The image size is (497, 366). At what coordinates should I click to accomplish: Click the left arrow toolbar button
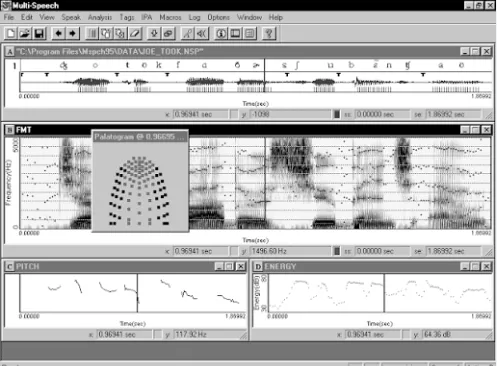[x=59, y=33]
